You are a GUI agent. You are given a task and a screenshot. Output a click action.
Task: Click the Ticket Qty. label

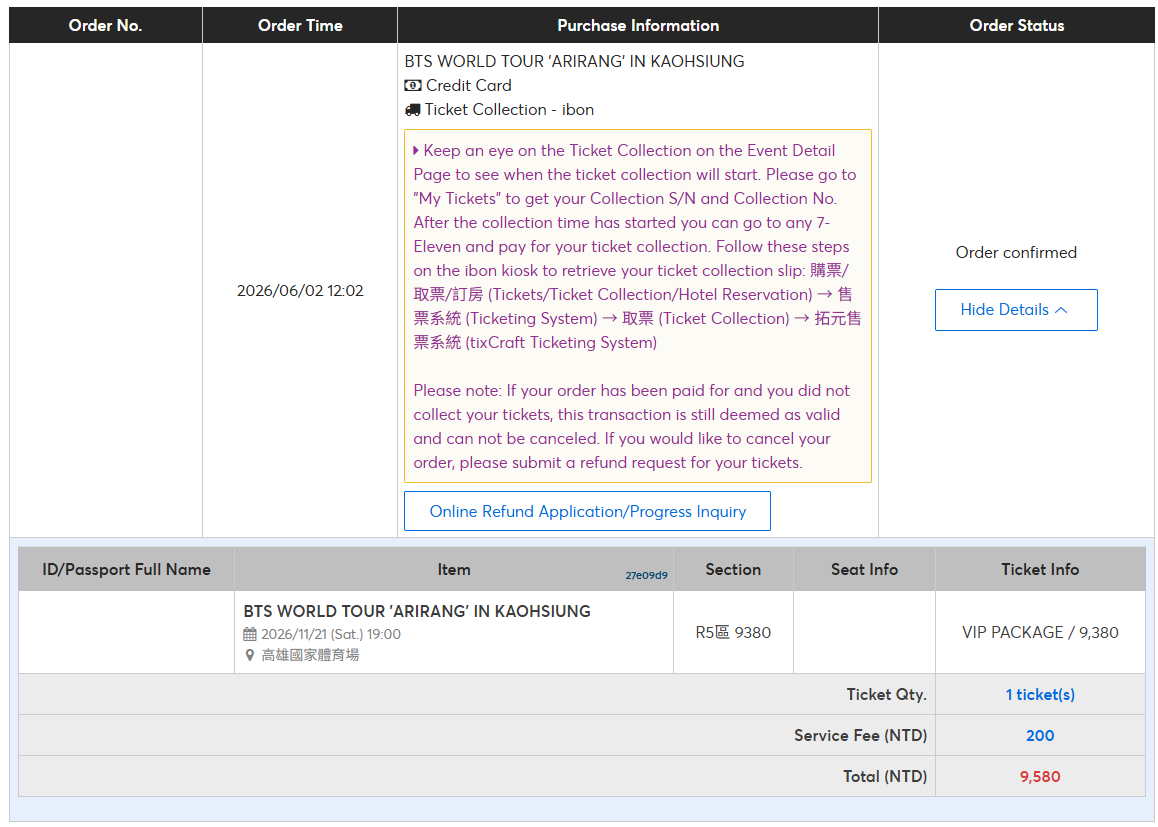pos(886,695)
